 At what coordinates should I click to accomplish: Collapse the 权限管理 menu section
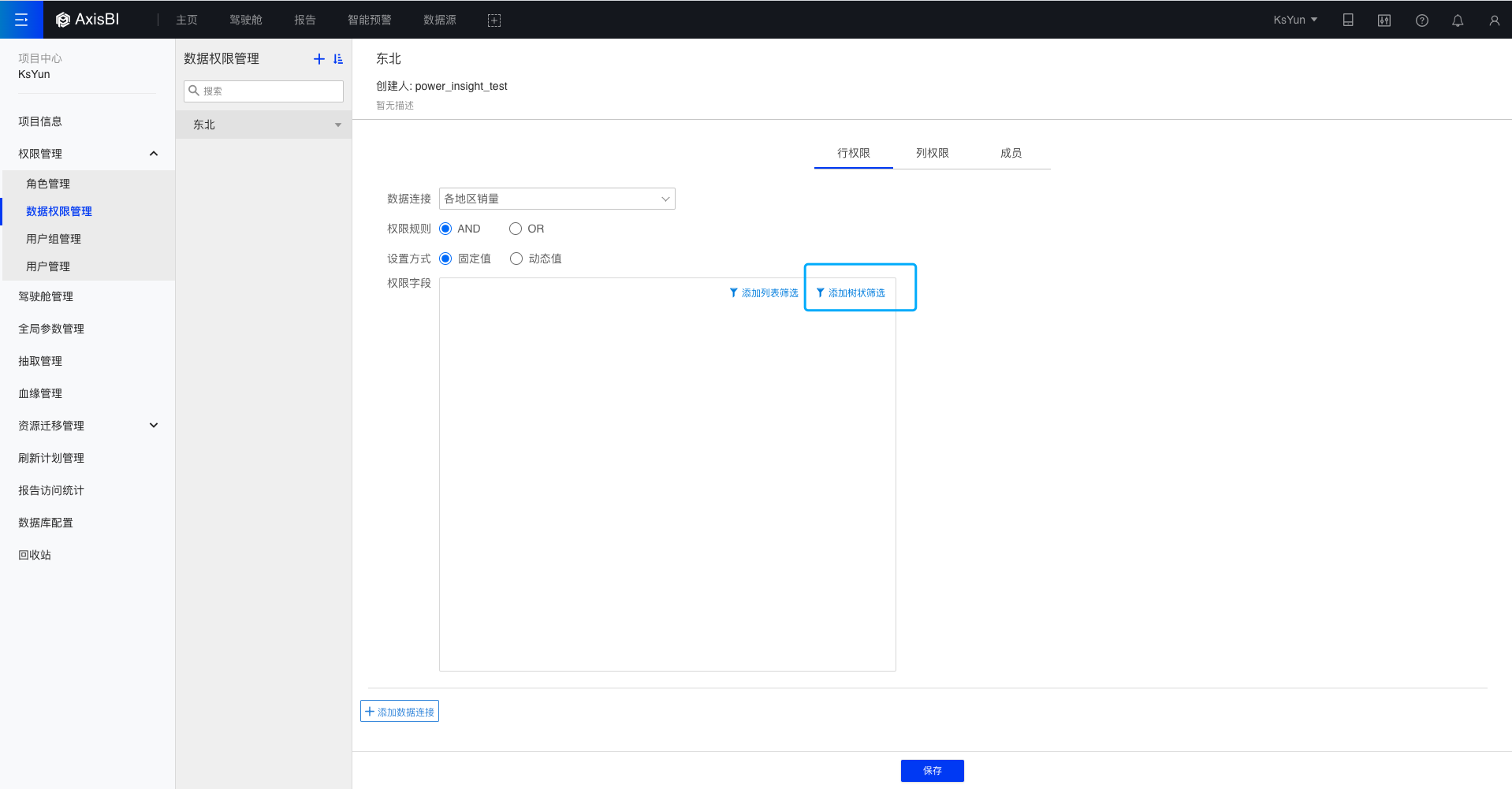click(154, 154)
